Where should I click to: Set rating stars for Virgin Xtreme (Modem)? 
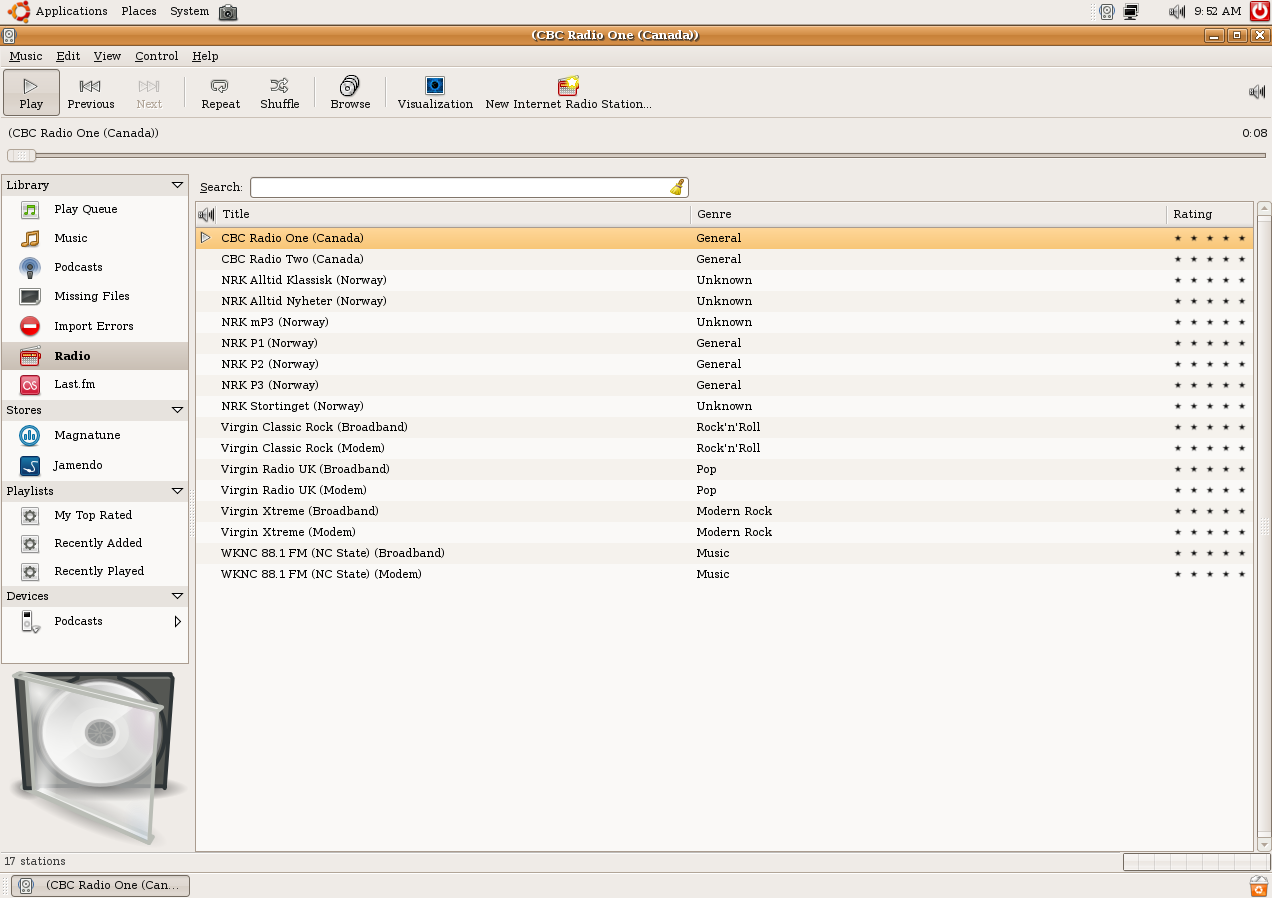tap(1210, 532)
